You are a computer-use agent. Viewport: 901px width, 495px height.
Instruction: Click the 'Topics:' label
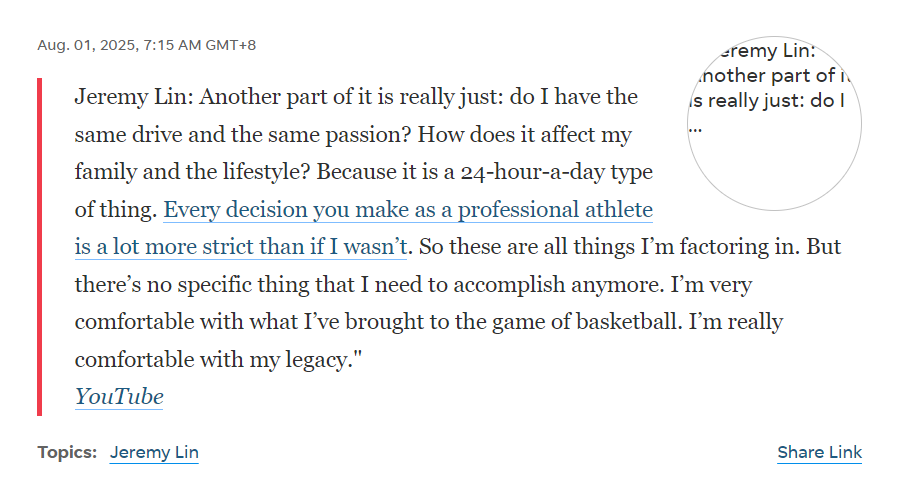tap(67, 452)
